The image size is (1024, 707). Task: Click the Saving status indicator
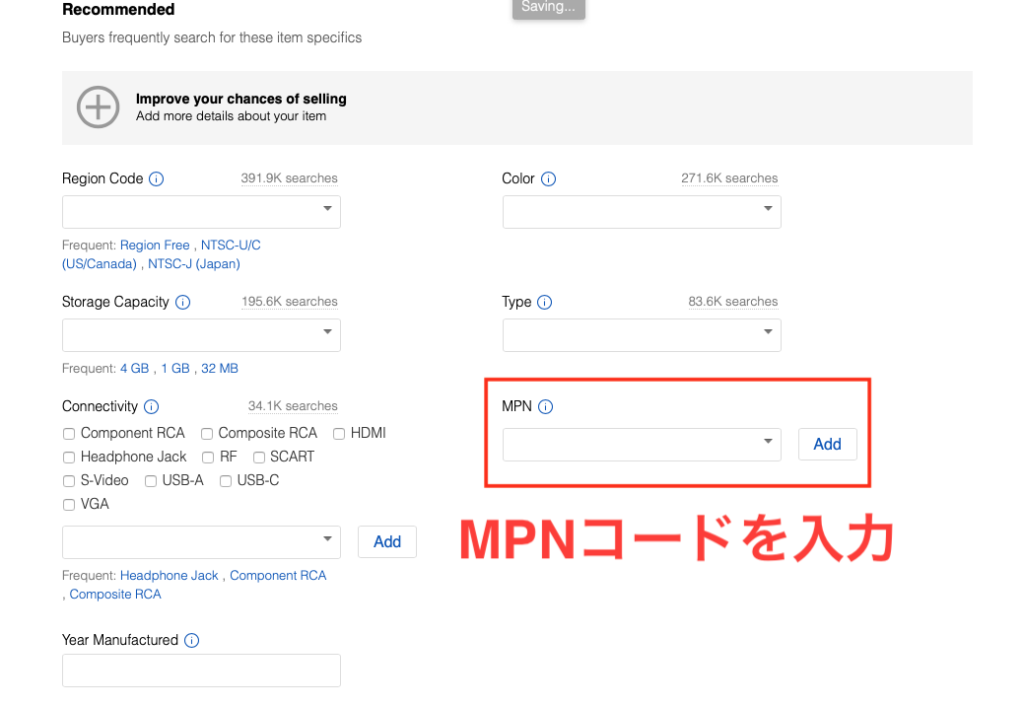(x=548, y=6)
